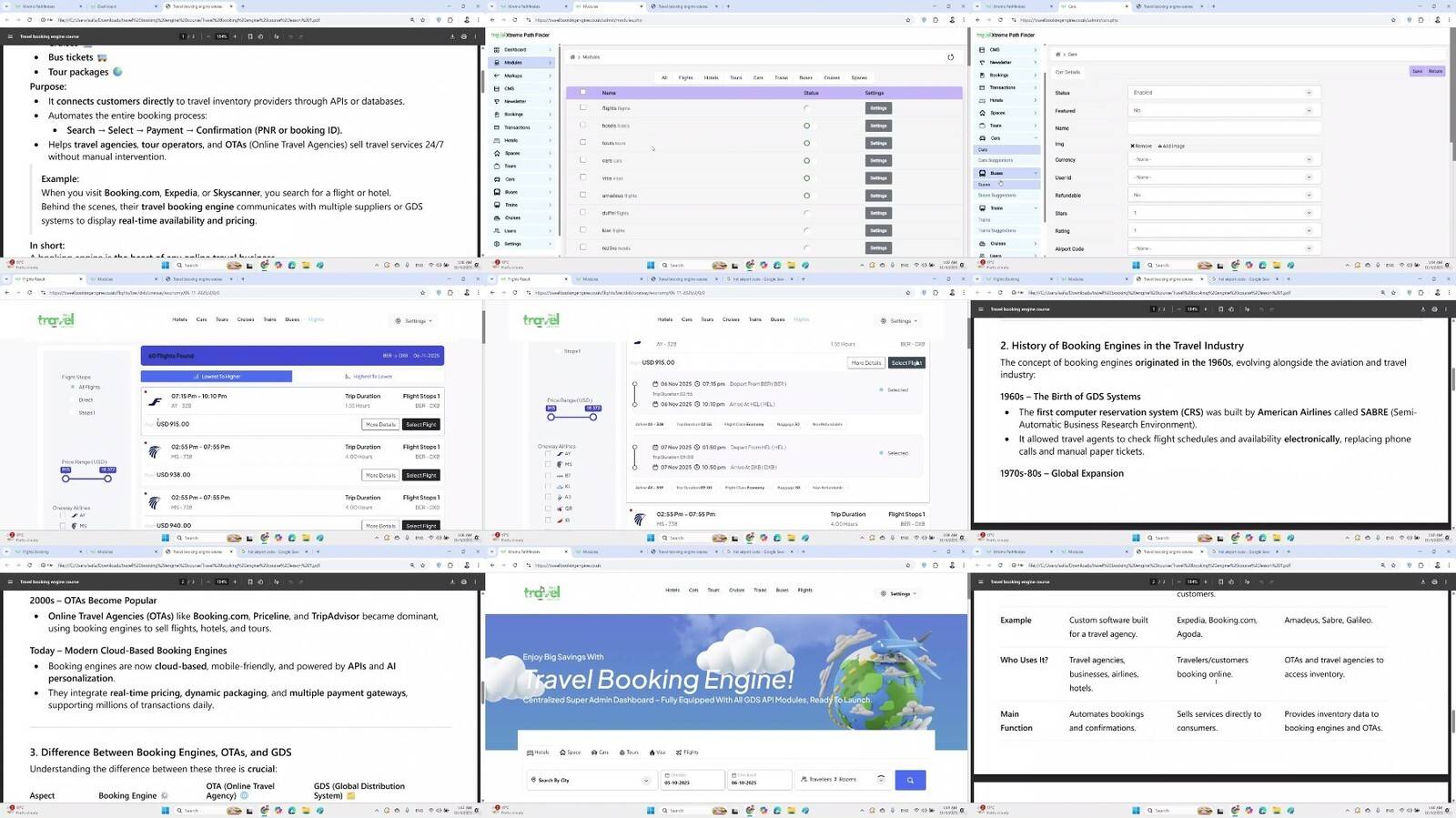Open the Featured dropdown in the Car Details form
The width and height of the screenshot is (1456, 818).
[1224, 110]
